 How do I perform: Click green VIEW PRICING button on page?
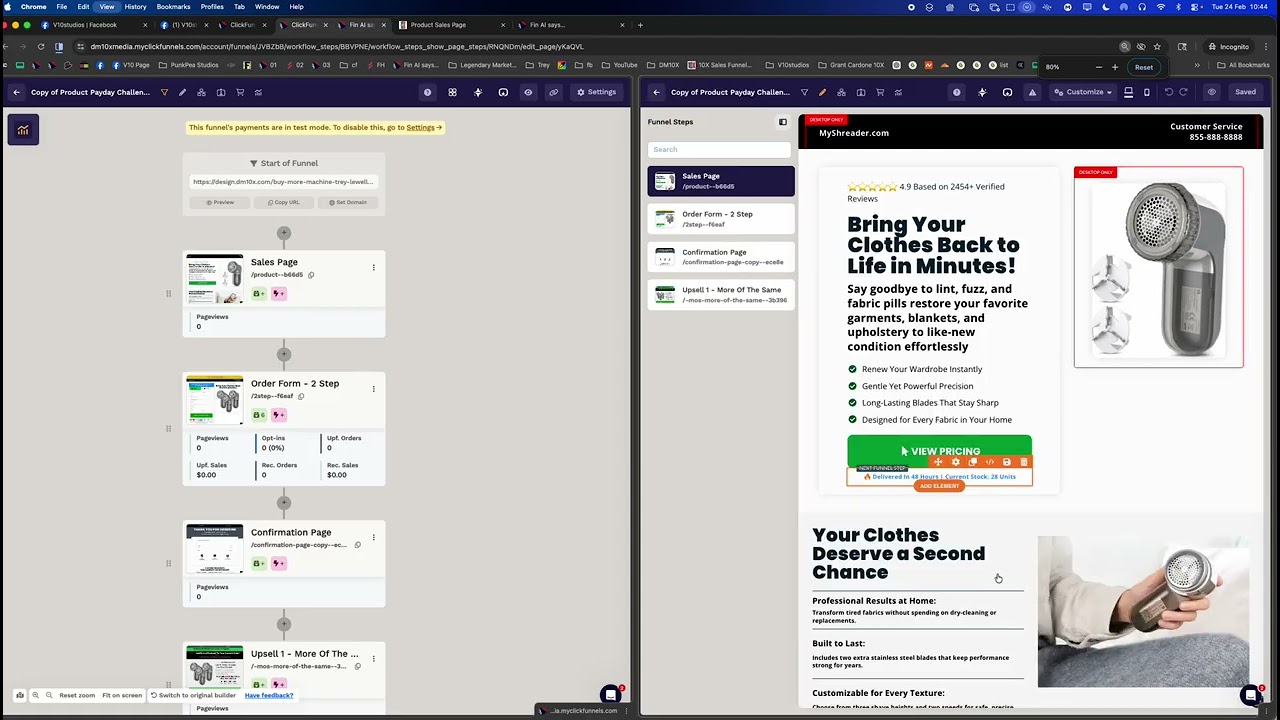point(939,451)
